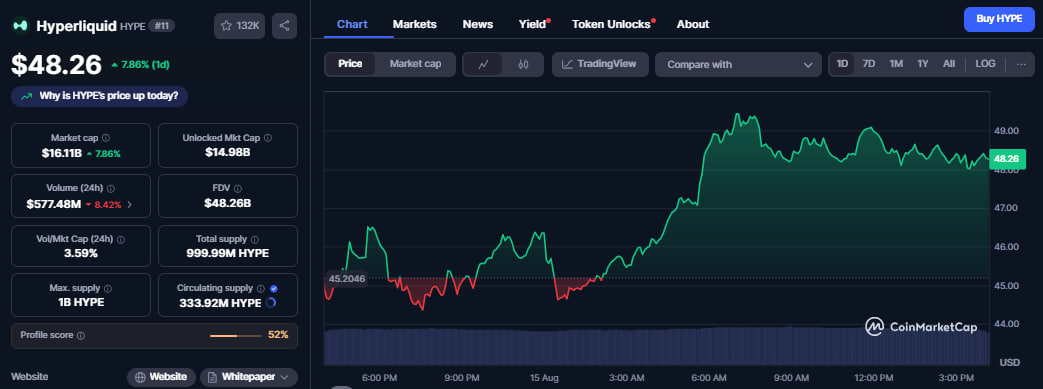Click the Buy HYPE button

pyautogui.click(x=999, y=19)
